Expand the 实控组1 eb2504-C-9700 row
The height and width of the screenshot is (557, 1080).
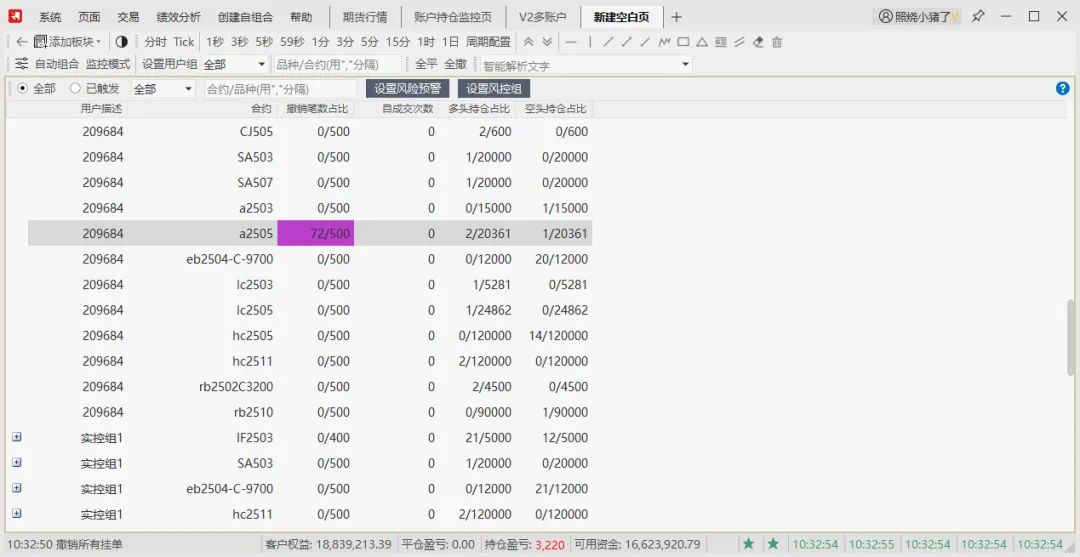[x=17, y=488]
